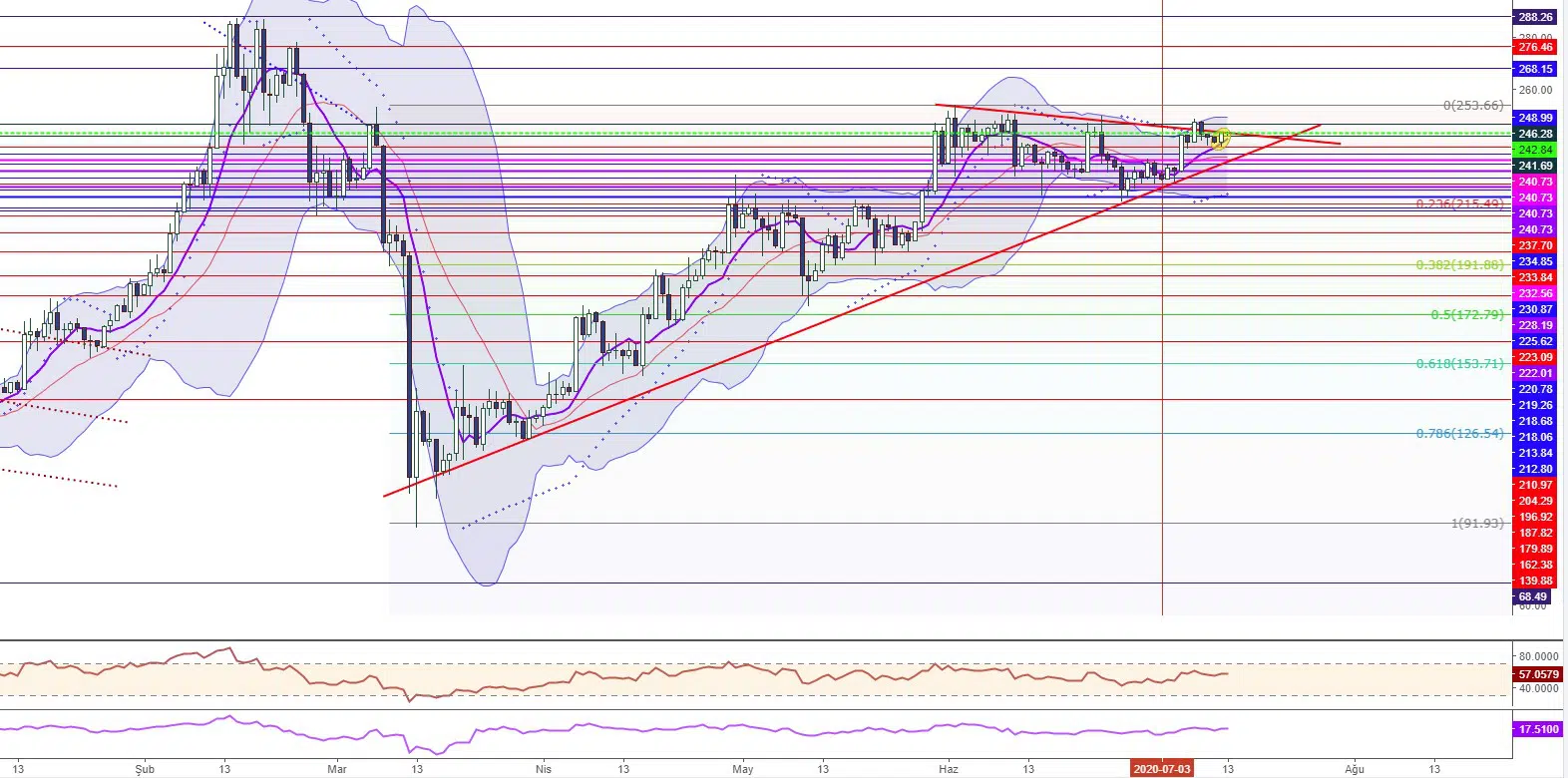The image size is (1568, 778).
Task: Click the Mar label on time axis
Action: point(337,769)
